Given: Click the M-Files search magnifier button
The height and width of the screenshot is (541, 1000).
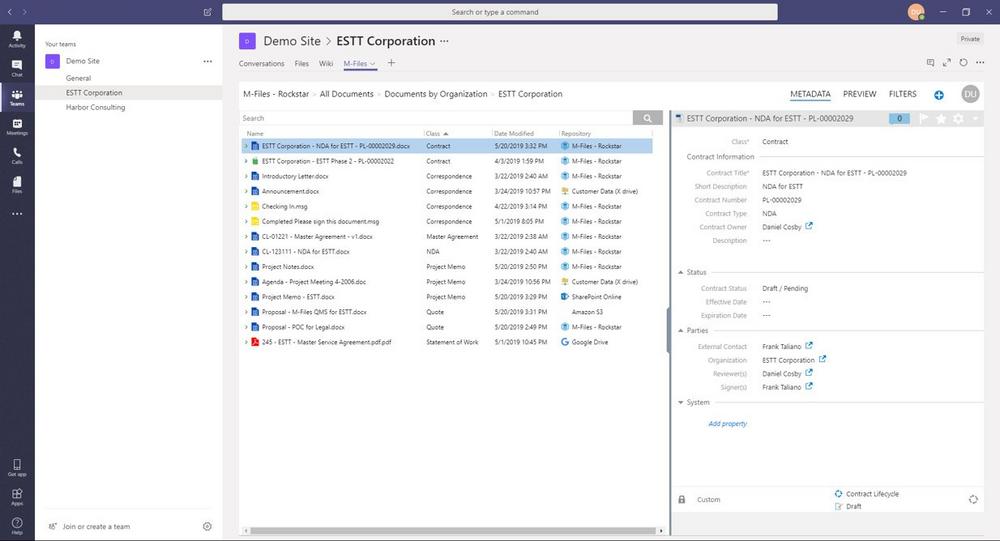Looking at the screenshot, I should point(647,118).
